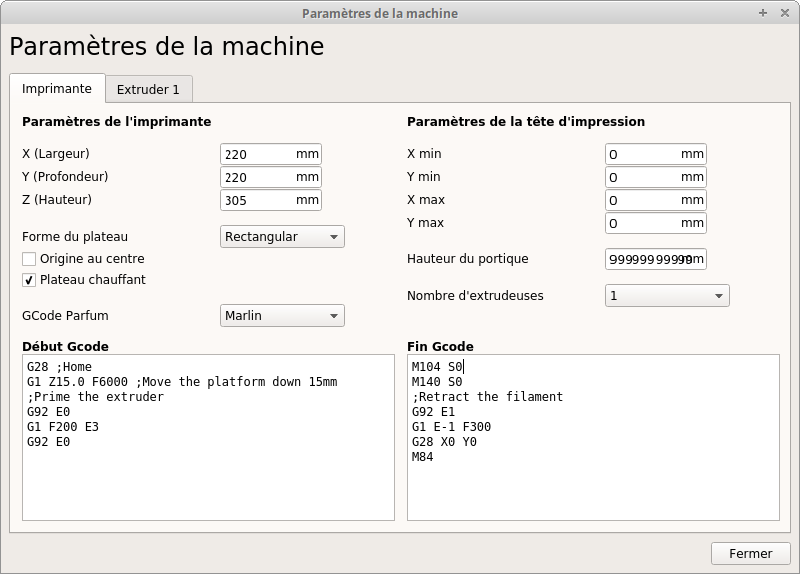Click the 'Paramètres de l'imprimante' heading
This screenshot has width=800, height=574.
pyautogui.click(x=116, y=121)
